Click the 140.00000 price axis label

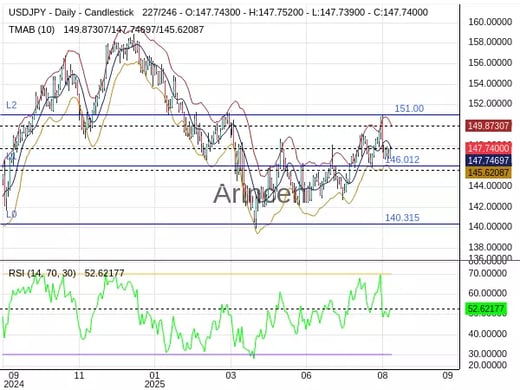(x=490, y=226)
